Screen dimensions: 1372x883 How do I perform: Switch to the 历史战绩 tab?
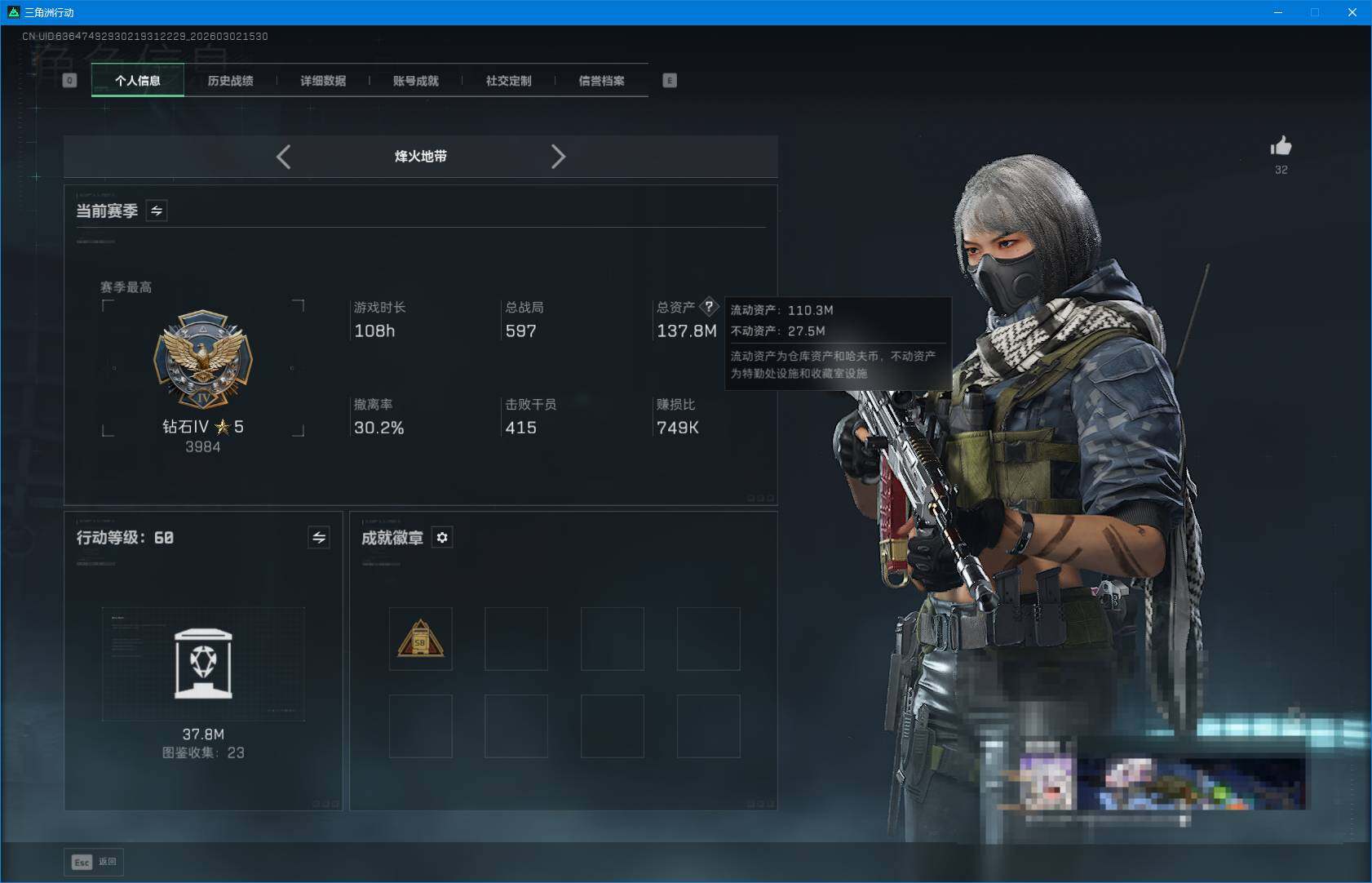(231, 80)
